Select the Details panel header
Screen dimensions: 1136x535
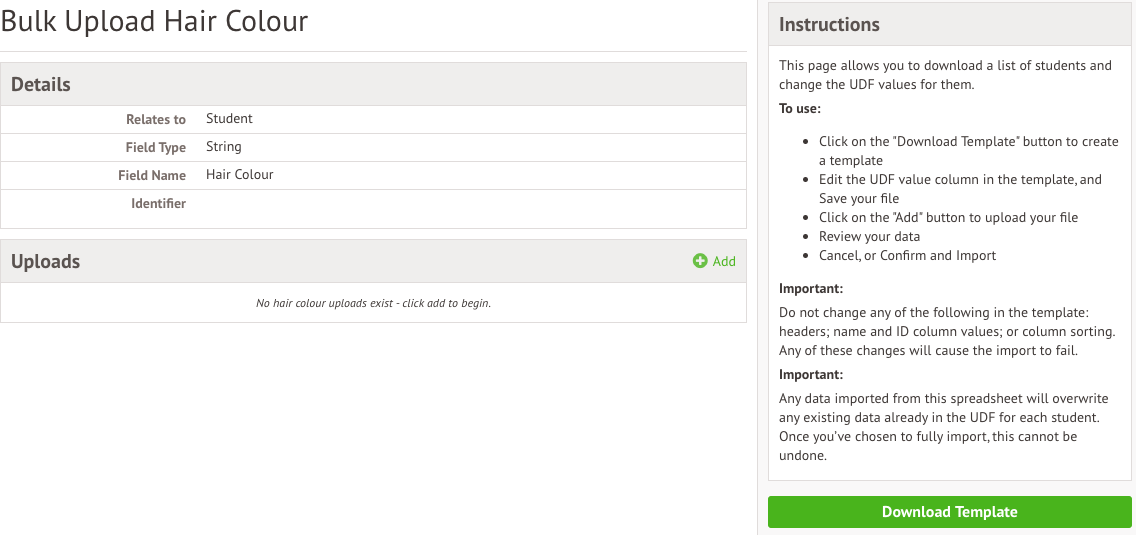(x=41, y=85)
